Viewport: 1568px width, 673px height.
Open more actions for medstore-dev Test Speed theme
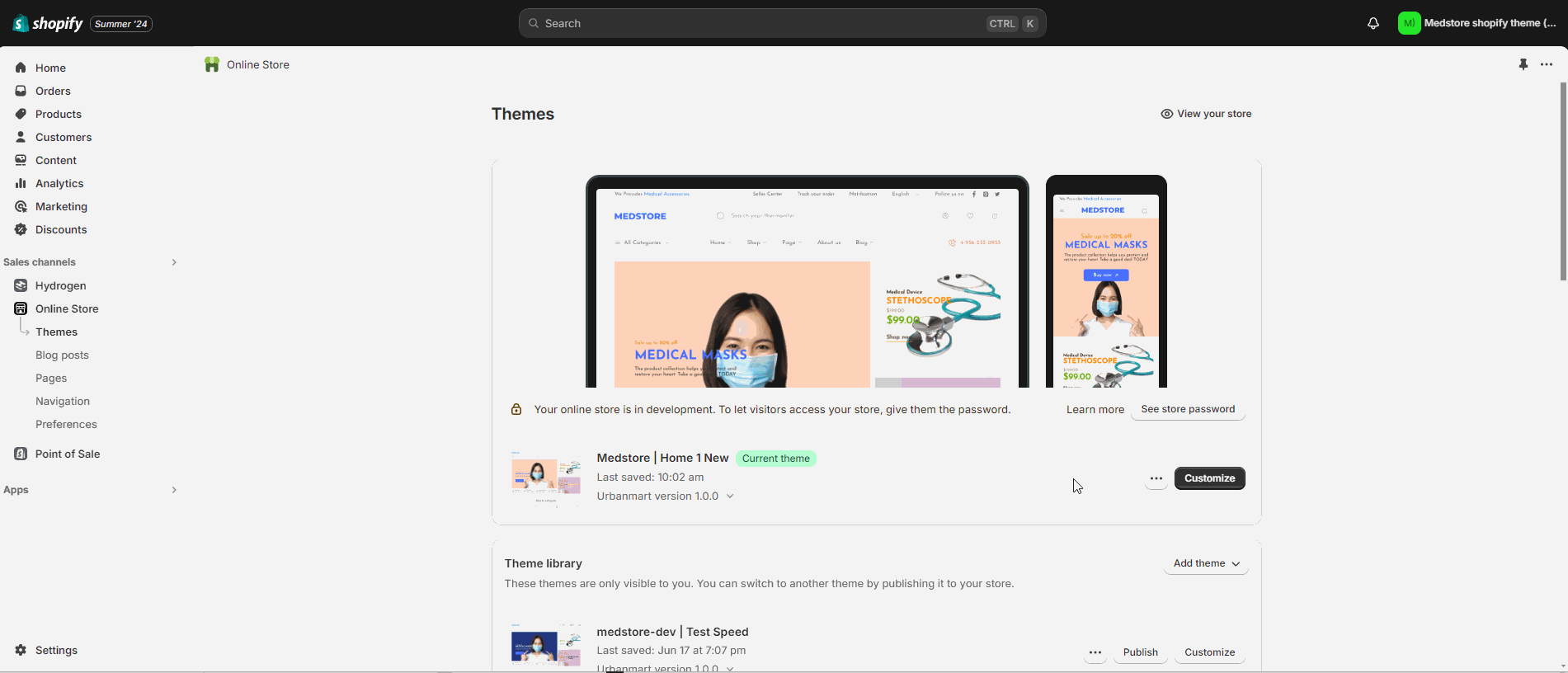(1095, 652)
